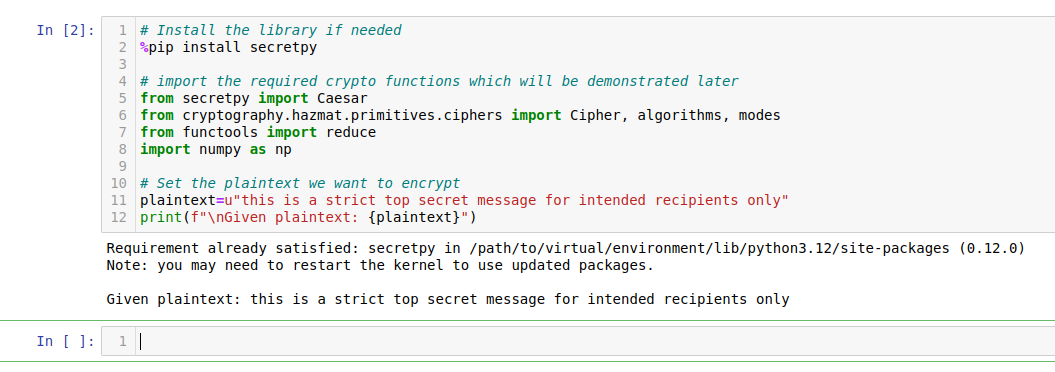Click the 'Set the plaintext' comment line
The height and width of the screenshot is (372, 1055).
click(x=300, y=183)
